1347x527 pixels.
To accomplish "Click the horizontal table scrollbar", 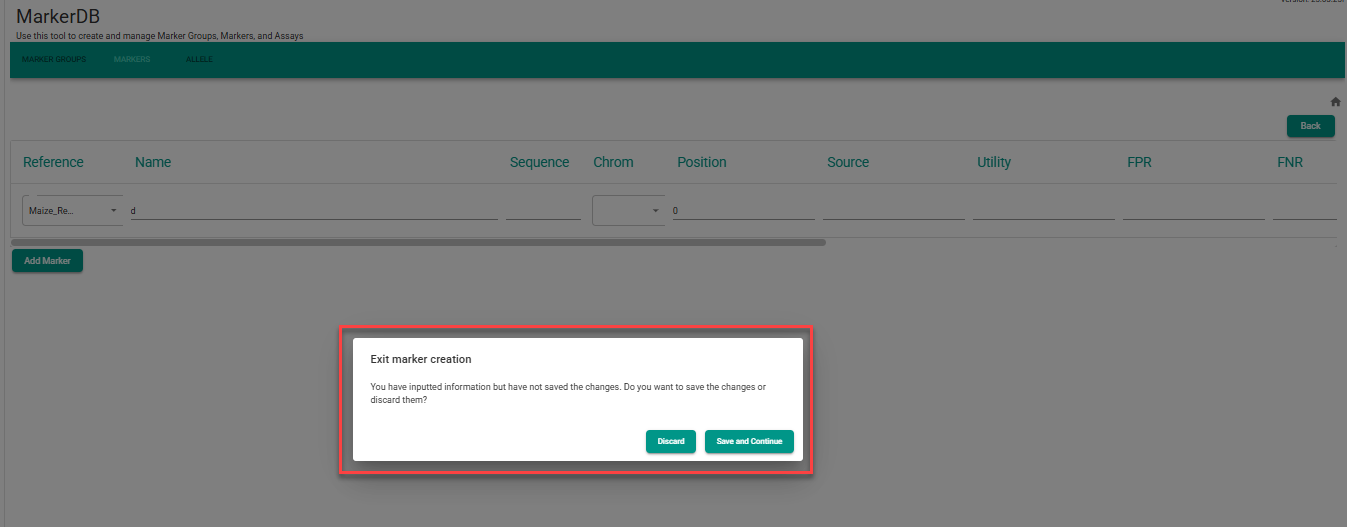I will click(x=418, y=242).
